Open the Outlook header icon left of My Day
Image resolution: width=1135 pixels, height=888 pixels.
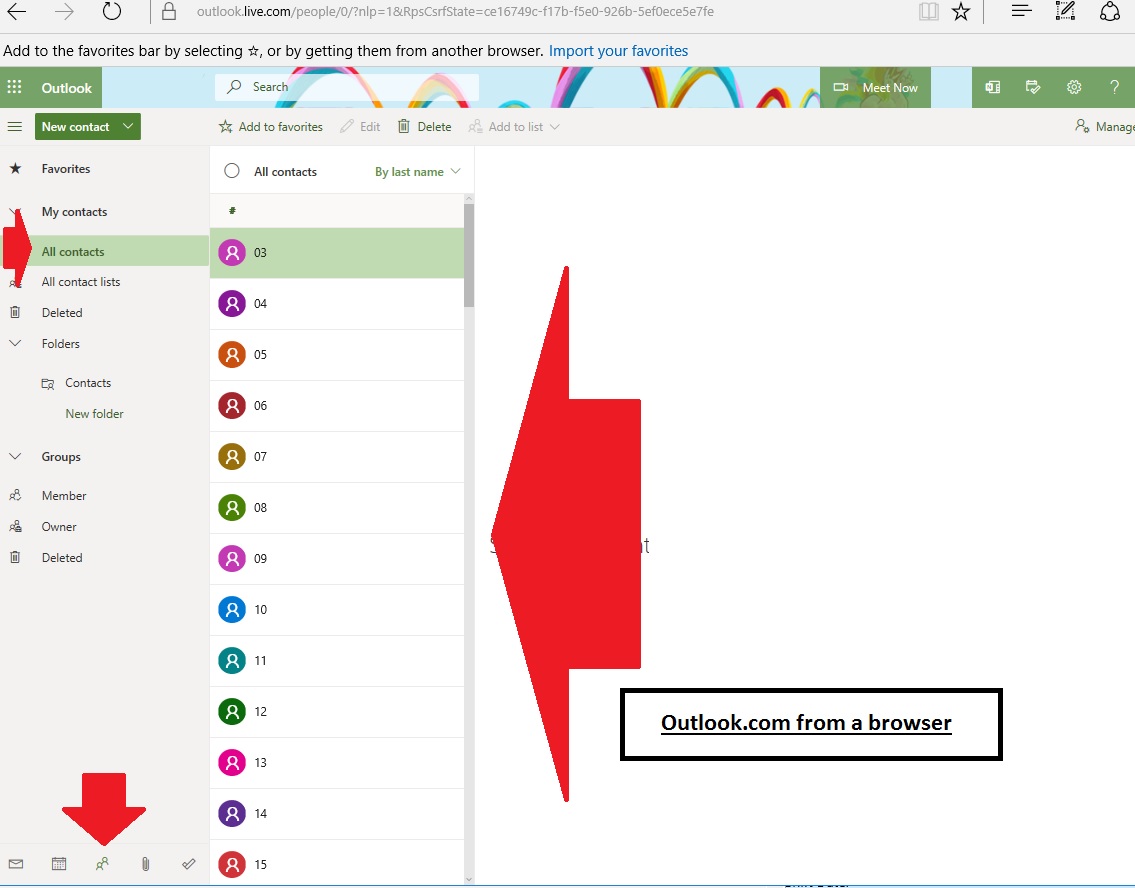993,88
